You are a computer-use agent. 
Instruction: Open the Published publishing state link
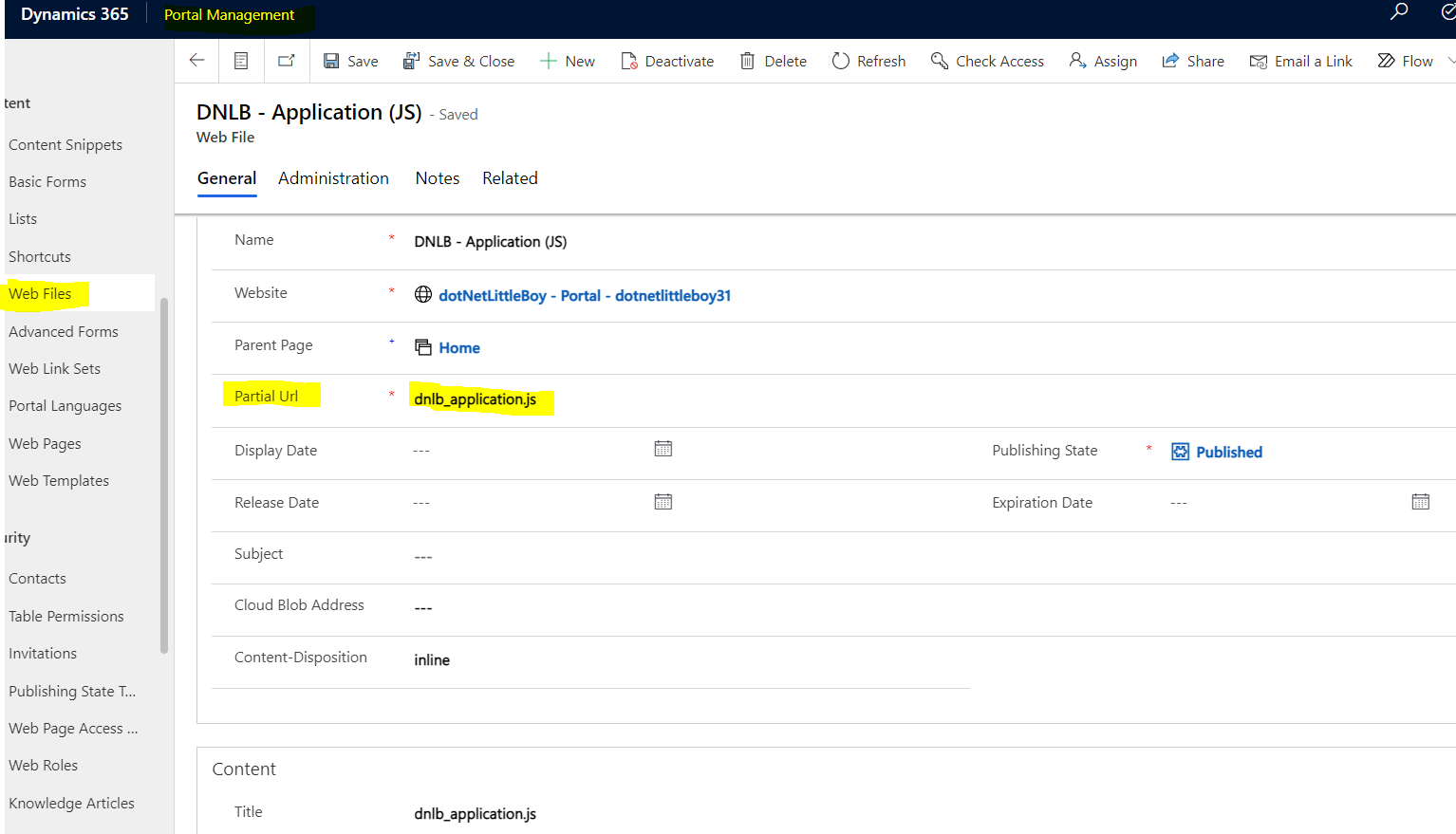1229,453
